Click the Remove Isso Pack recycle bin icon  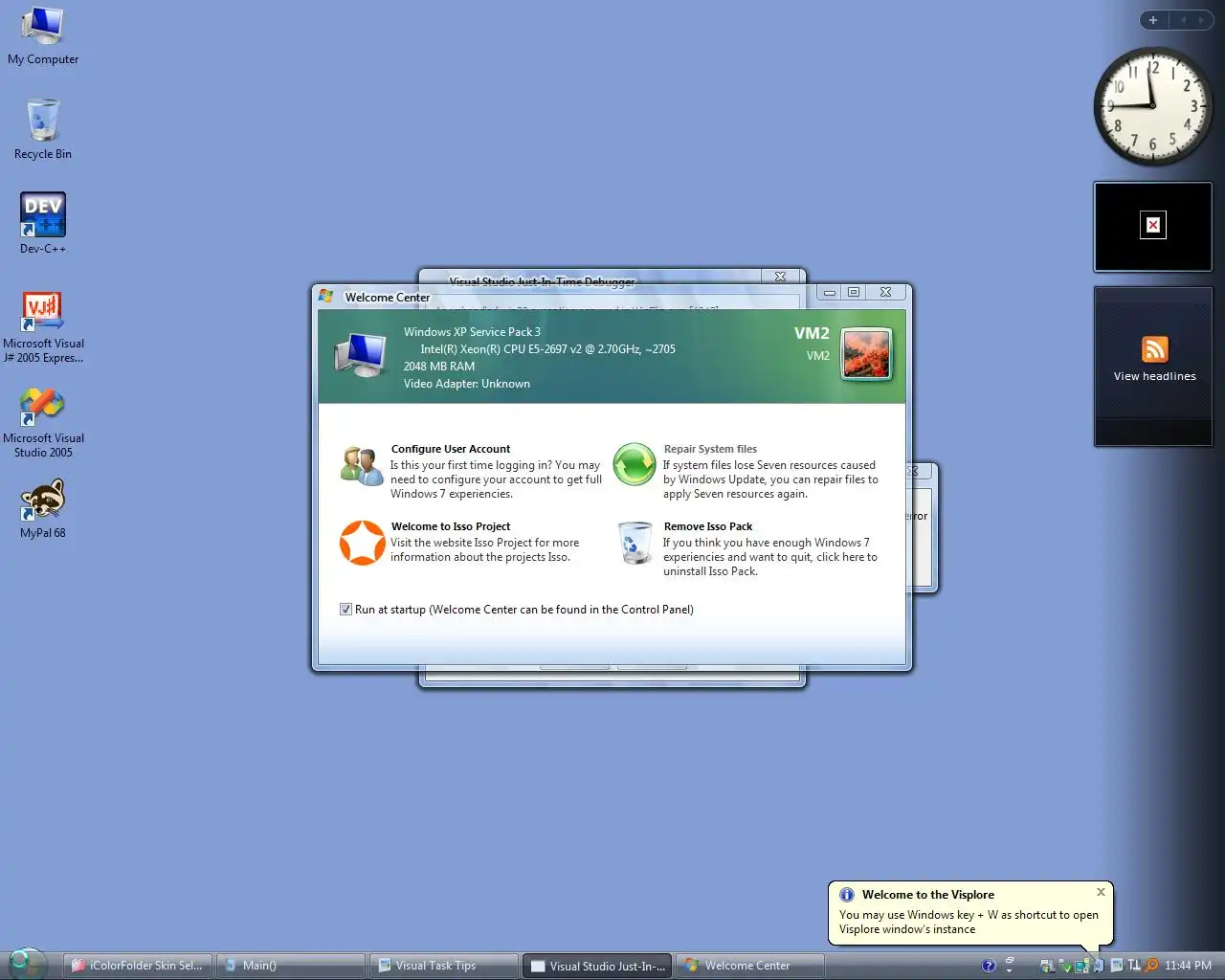tap(634, 544)
